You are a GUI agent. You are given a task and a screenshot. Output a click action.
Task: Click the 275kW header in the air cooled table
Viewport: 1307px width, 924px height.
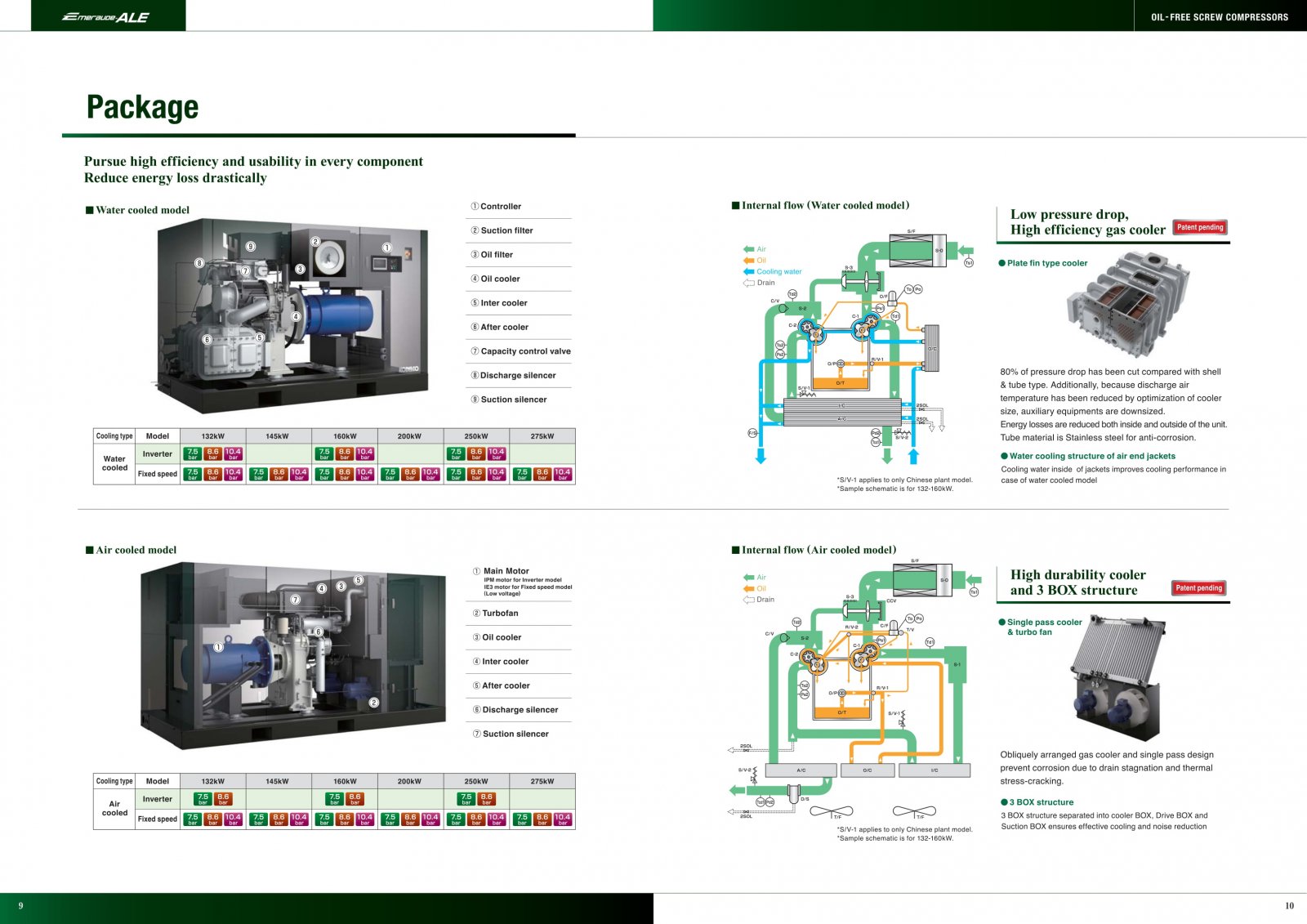click(x=542, y=781)
